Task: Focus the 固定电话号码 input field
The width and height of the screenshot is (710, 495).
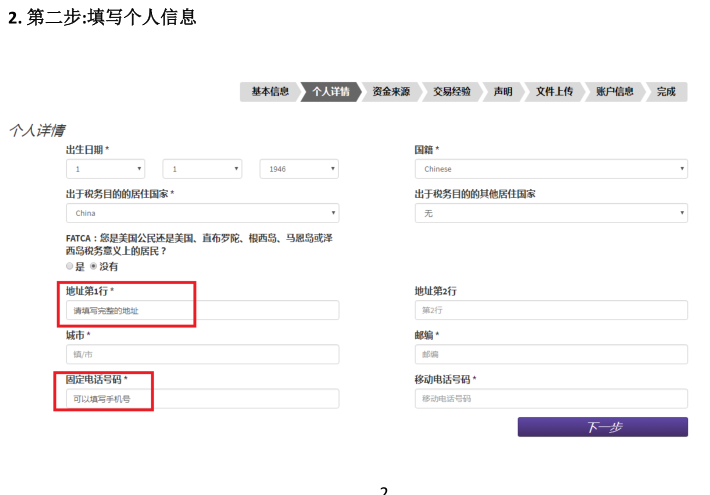Action: pos(202,399)
